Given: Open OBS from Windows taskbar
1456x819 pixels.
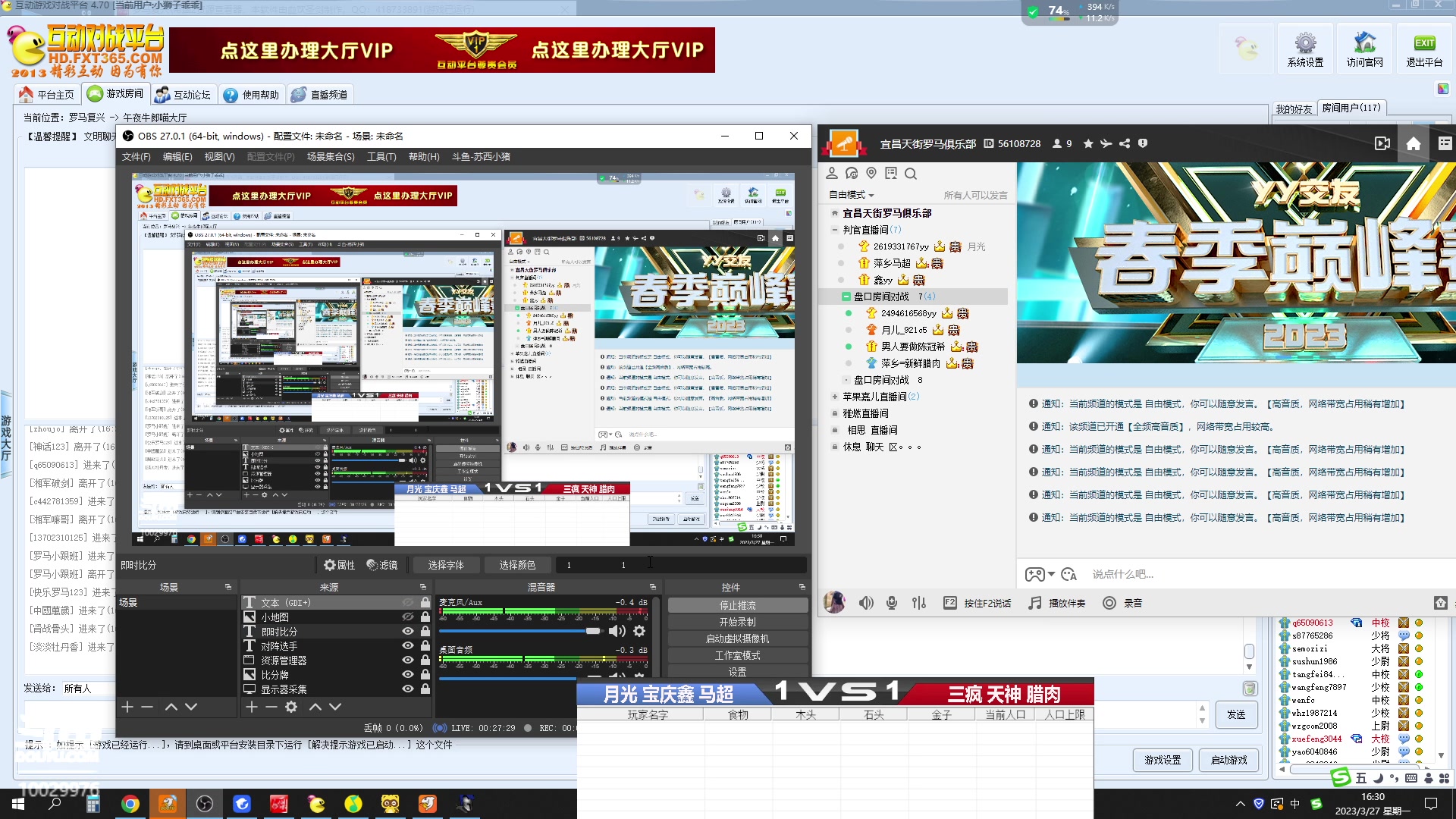Looking at the screenshot, I should (205, 804).
